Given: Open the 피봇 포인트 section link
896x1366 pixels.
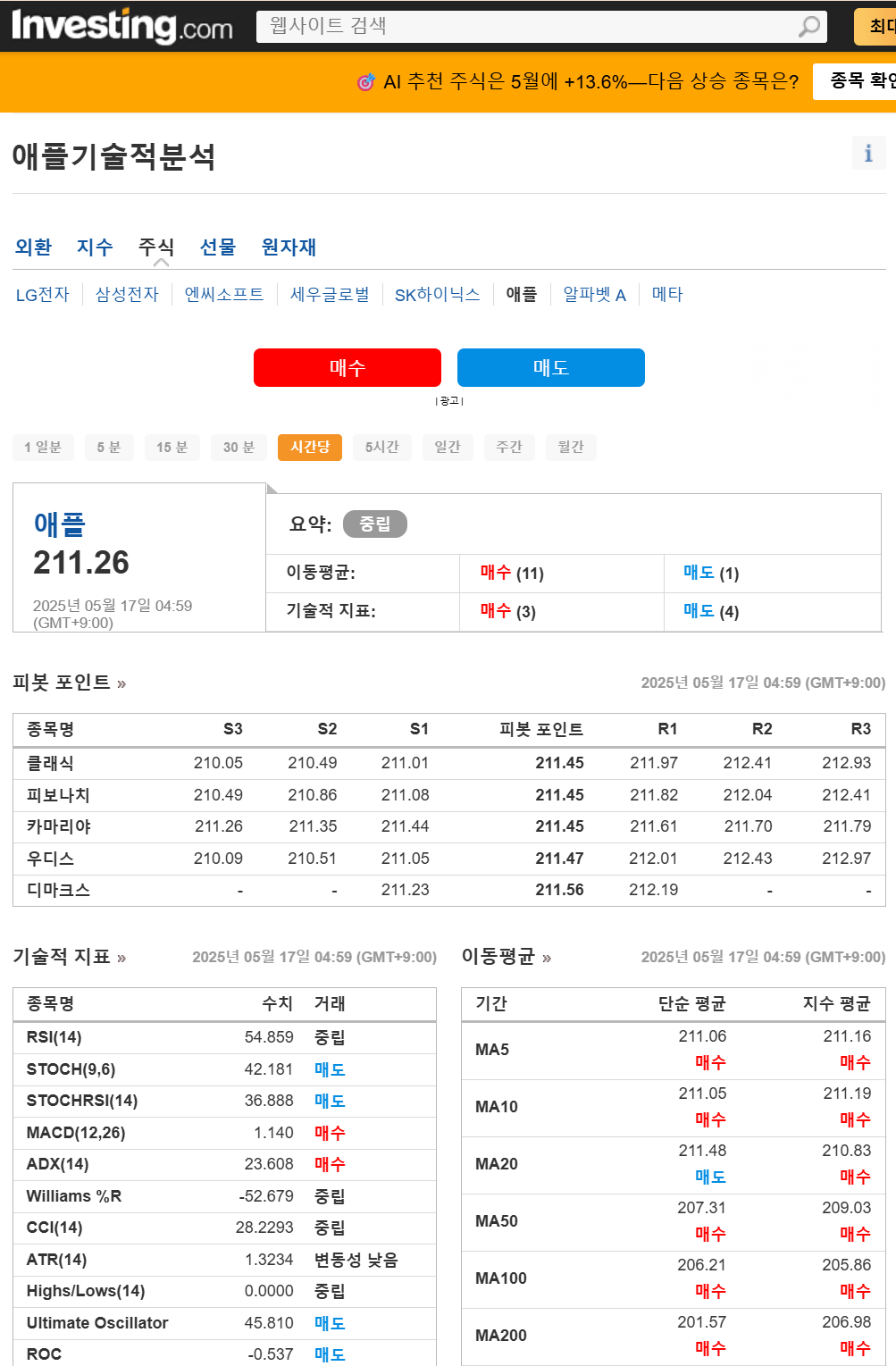Looking at the screenshot, I should coord(70,683).
